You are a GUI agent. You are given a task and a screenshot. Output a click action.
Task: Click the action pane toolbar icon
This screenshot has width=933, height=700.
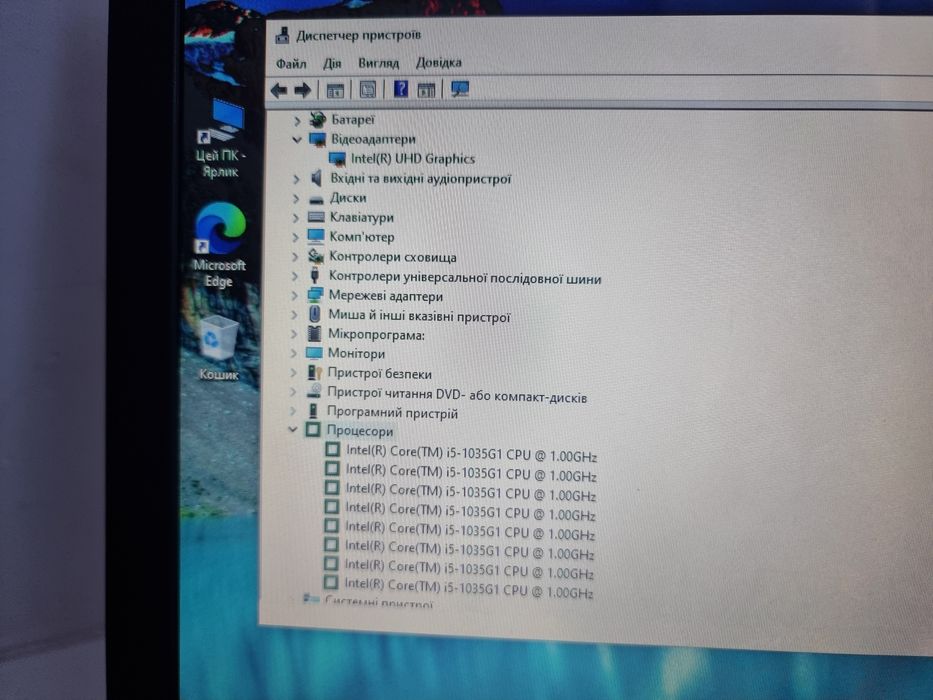click(x=426, y=90)
